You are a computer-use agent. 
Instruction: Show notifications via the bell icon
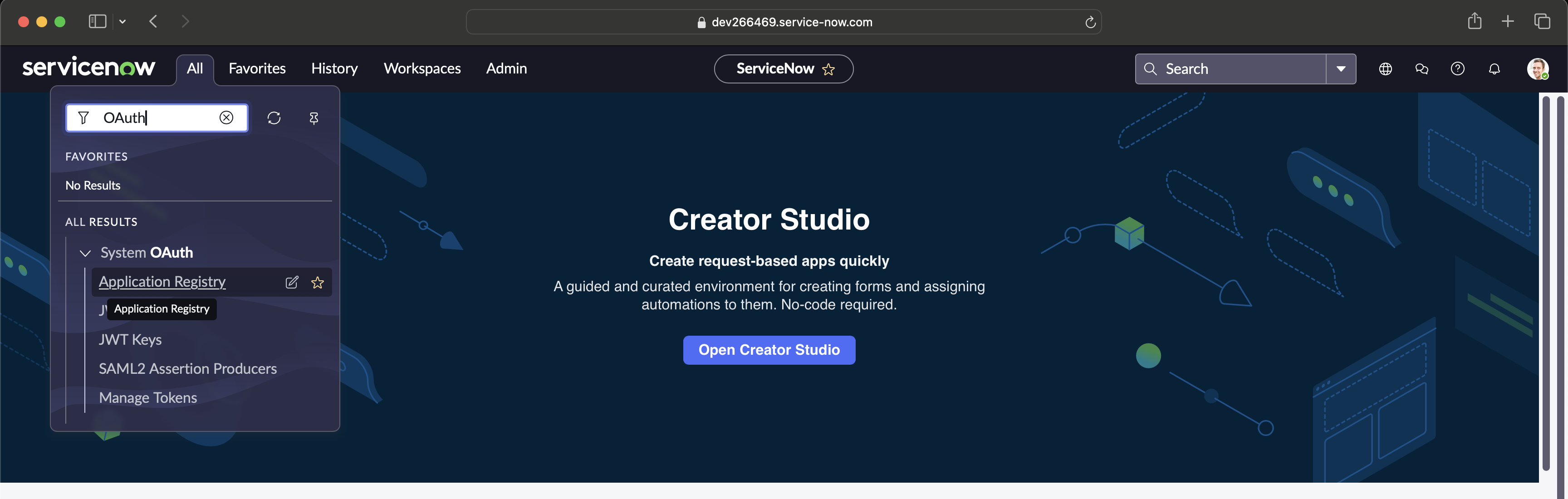tap(1494, 69)
